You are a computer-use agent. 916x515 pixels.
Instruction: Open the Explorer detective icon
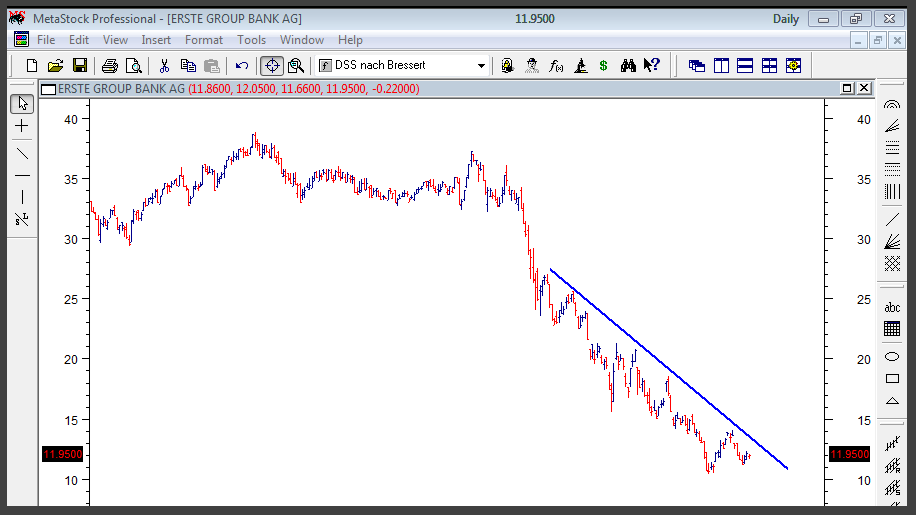(532, 65)
